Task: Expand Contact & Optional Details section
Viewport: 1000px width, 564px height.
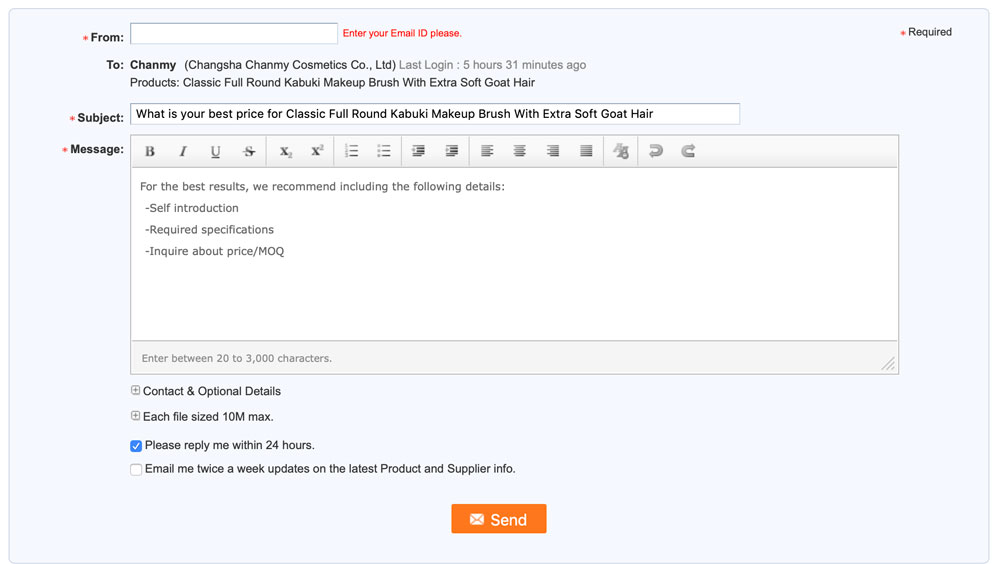Action: [x=136, y=391]
